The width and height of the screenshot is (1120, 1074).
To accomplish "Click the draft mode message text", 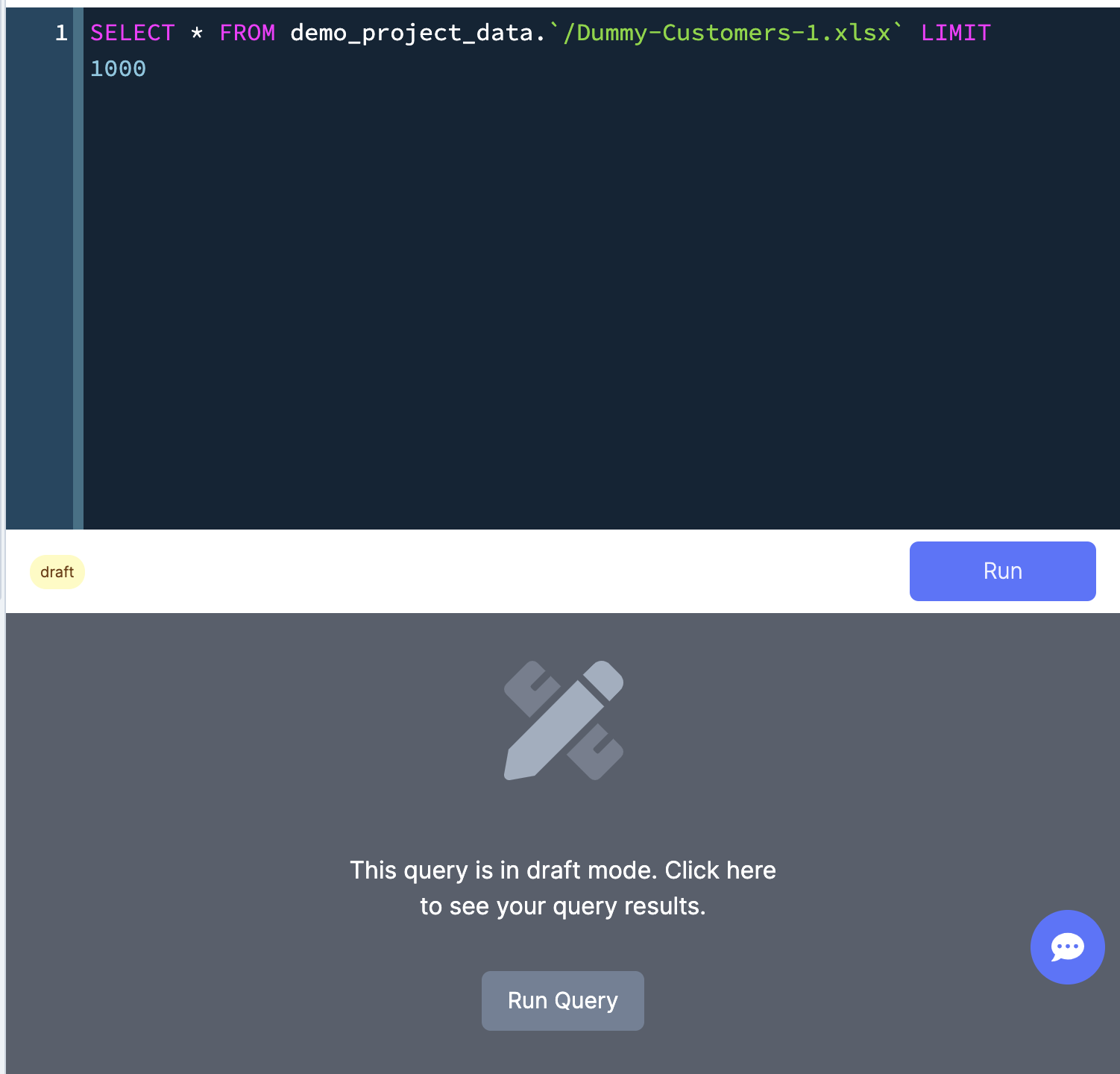I will [563, 888].
